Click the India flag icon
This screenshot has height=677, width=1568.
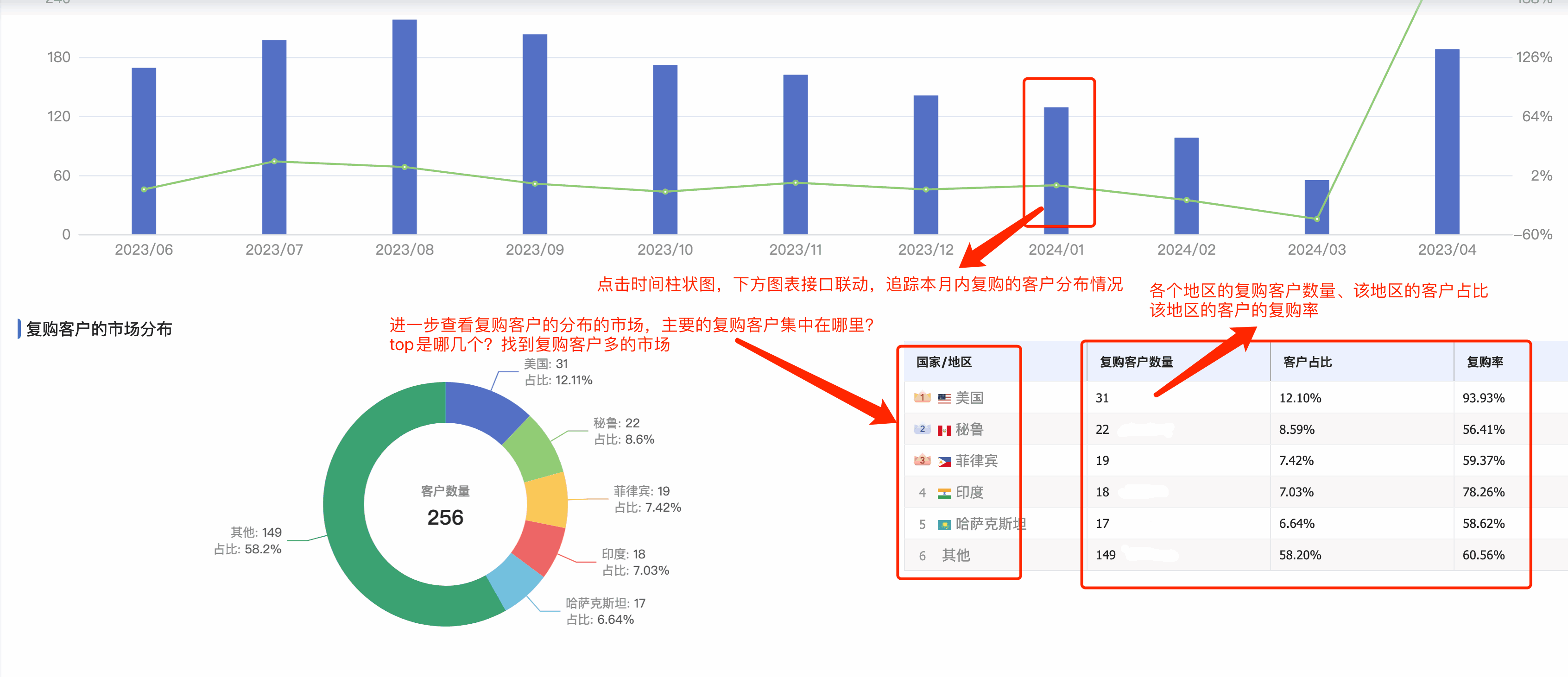[944, 493]
